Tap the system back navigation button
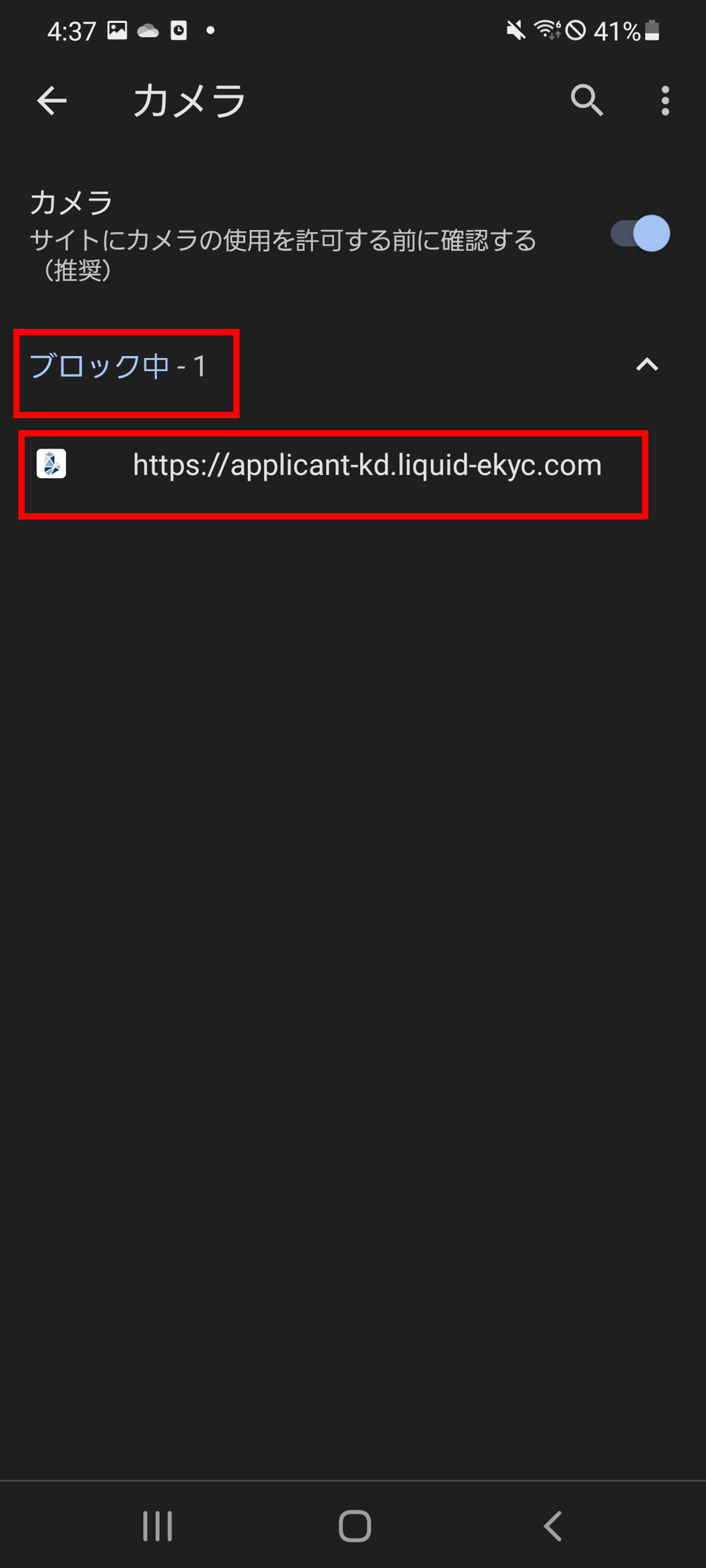The height and width of the screenshot is (1568, 706). (x=553, y=1526)
